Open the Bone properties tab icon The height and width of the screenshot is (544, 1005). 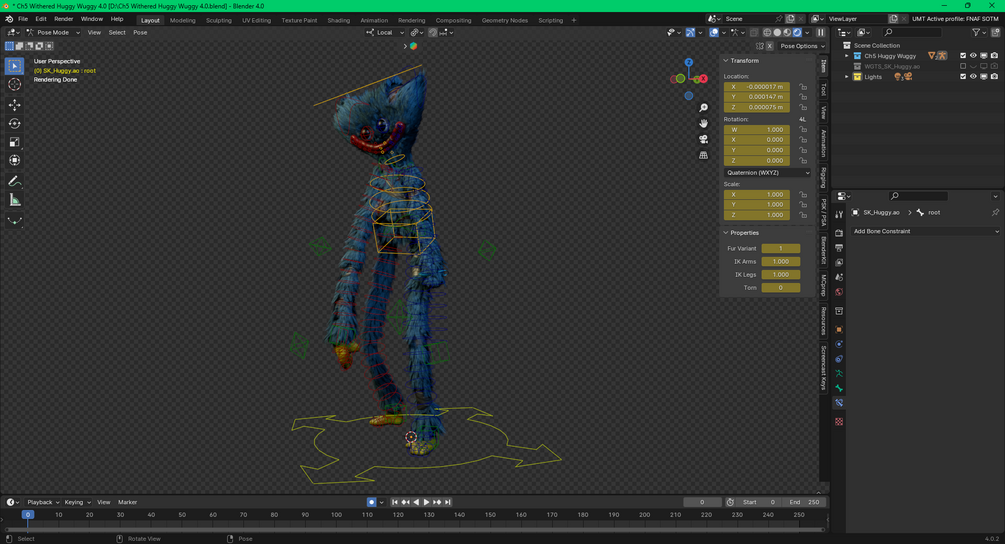[x=839, y=388]
